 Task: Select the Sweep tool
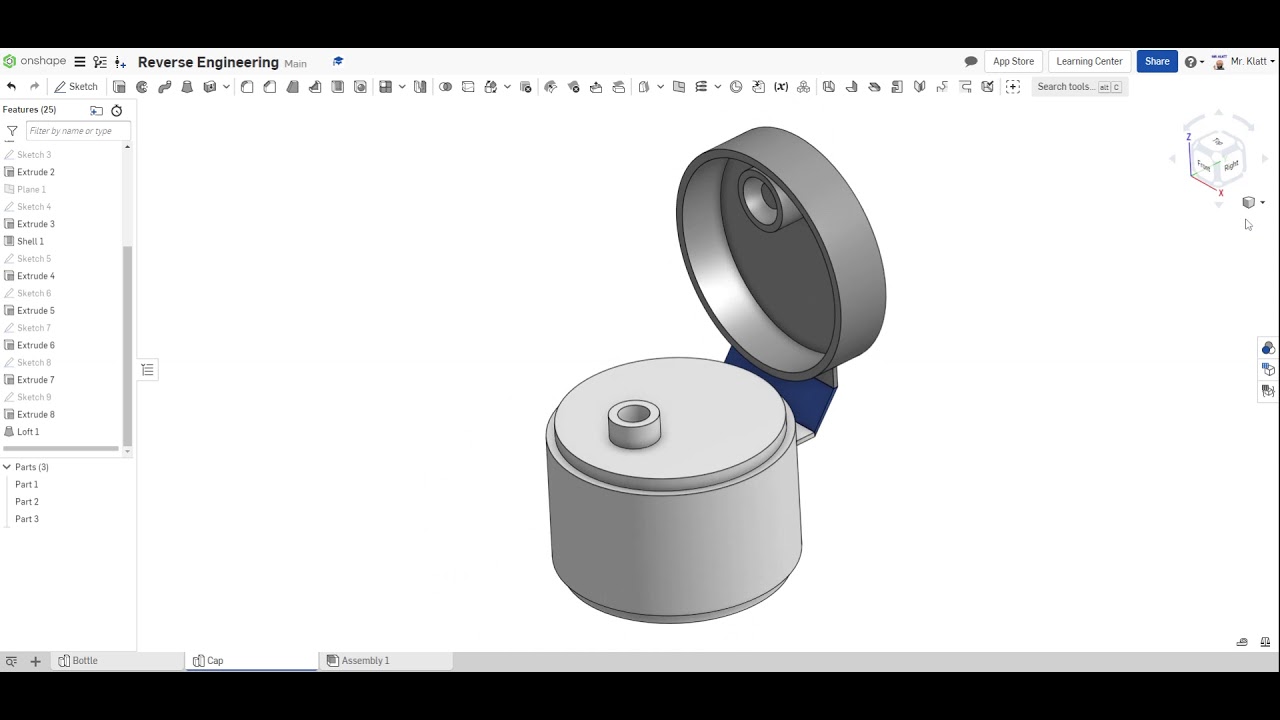coord(165,87)
